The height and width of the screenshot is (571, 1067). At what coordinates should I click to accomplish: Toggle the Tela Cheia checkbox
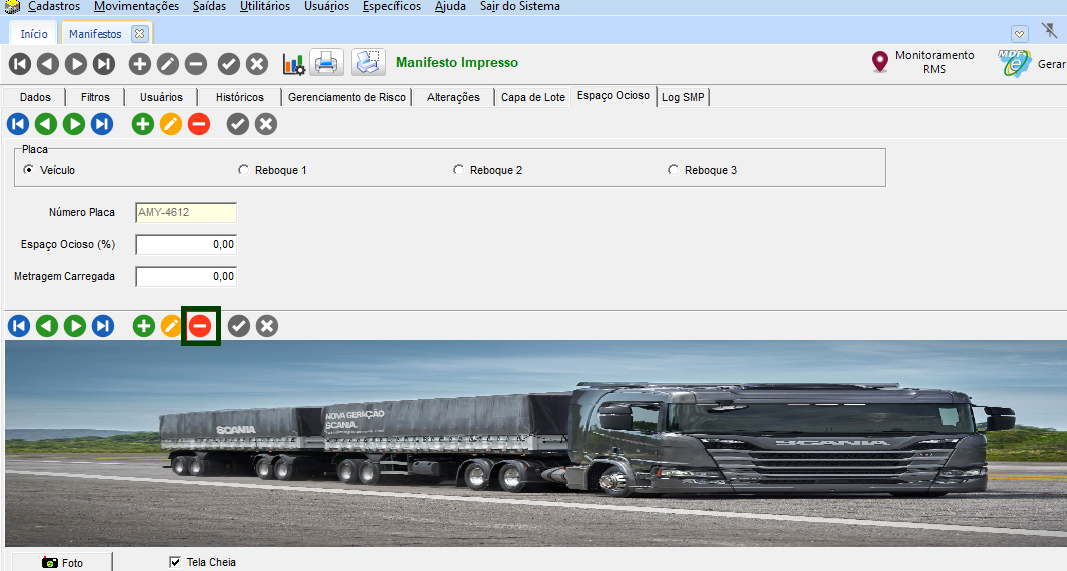point(175,561)
